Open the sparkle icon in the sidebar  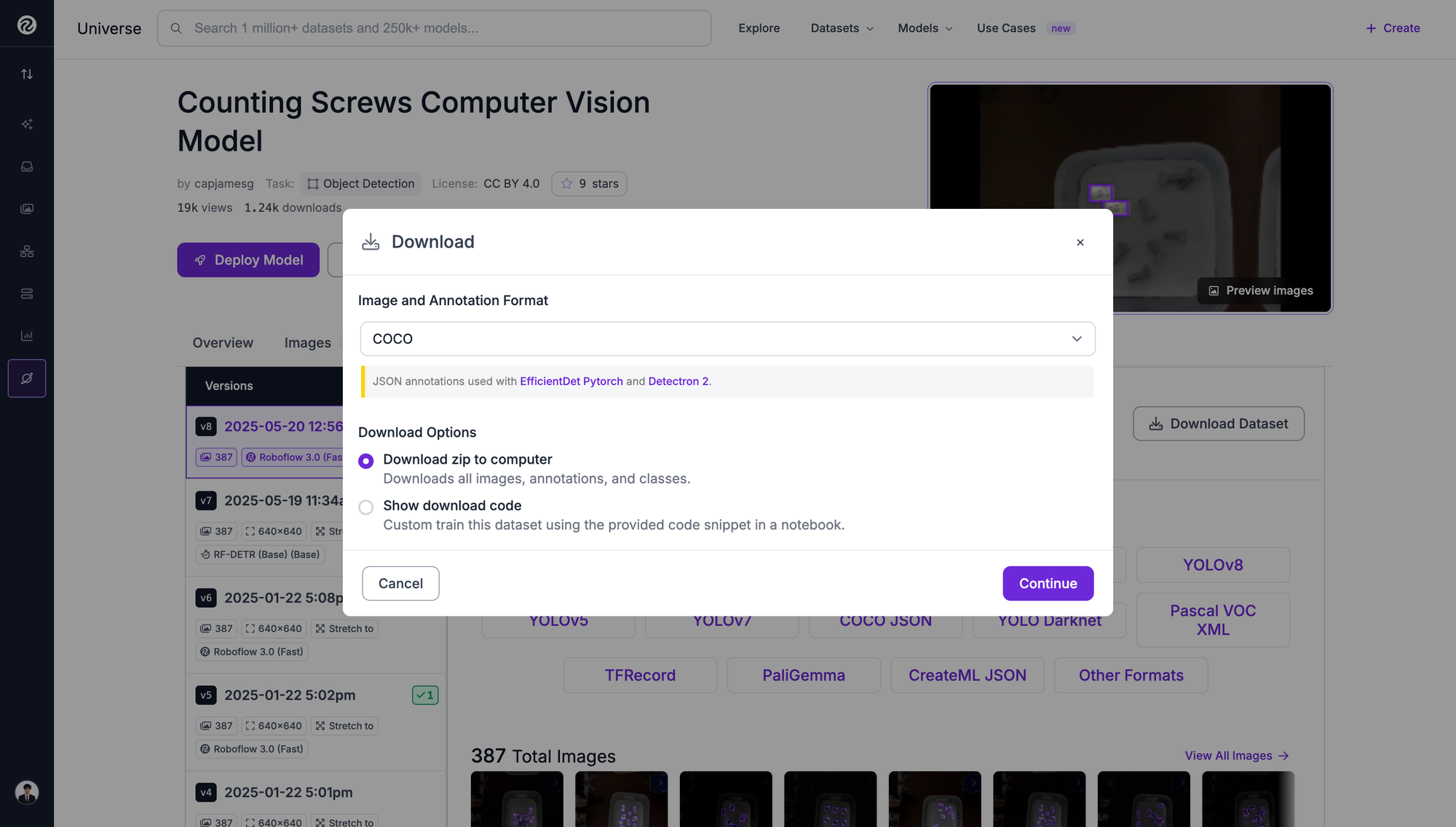click(x=27, y=124)
